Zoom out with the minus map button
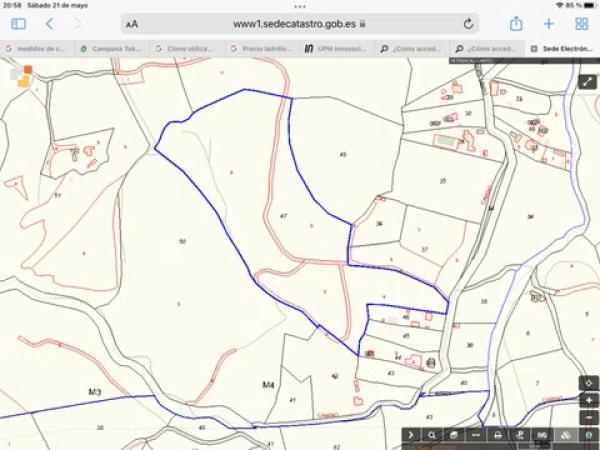Image resolution: width=600 pixels, height=450 pixels. tap(589, 417)
